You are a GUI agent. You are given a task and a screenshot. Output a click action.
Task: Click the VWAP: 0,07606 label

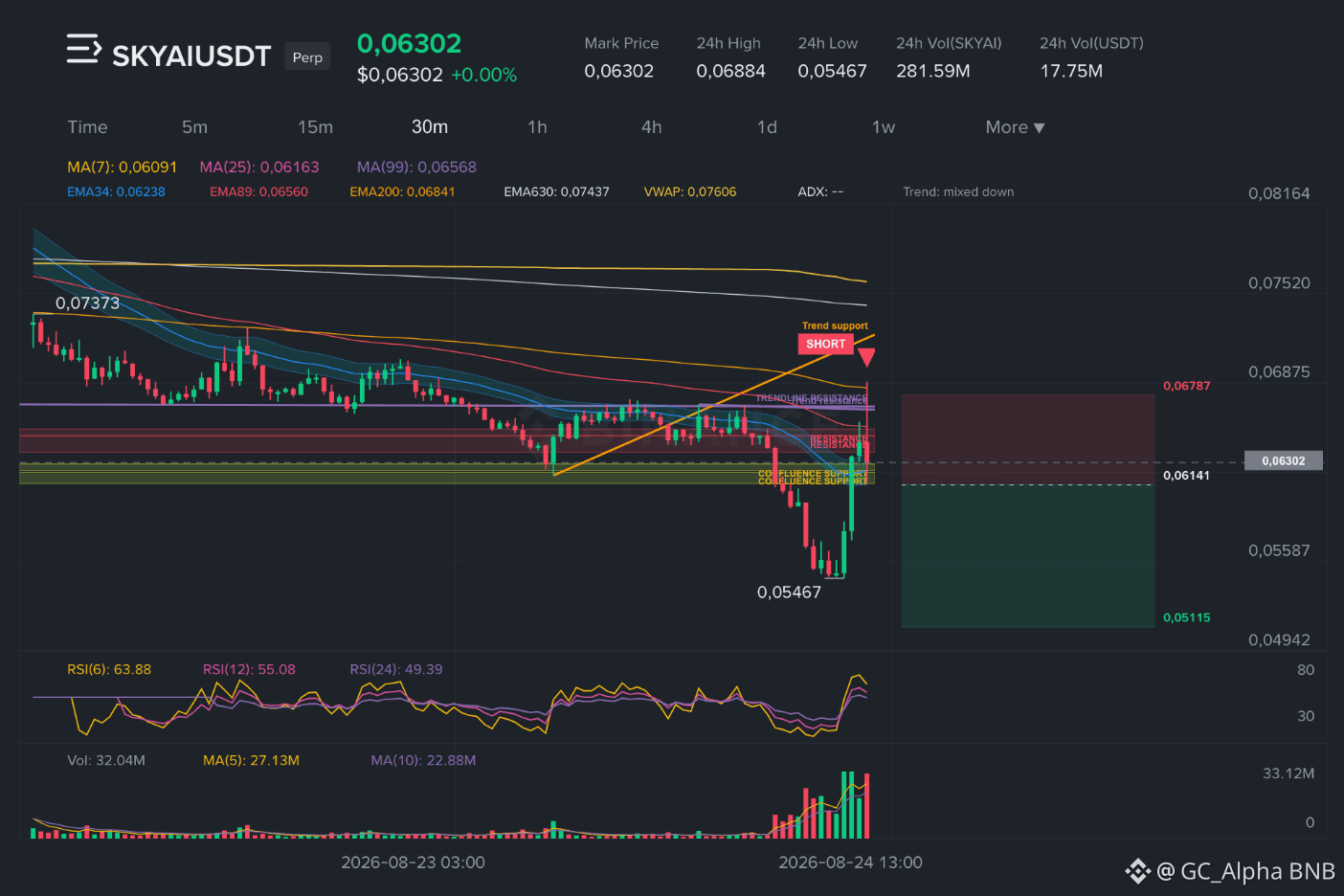click(690, 191)
